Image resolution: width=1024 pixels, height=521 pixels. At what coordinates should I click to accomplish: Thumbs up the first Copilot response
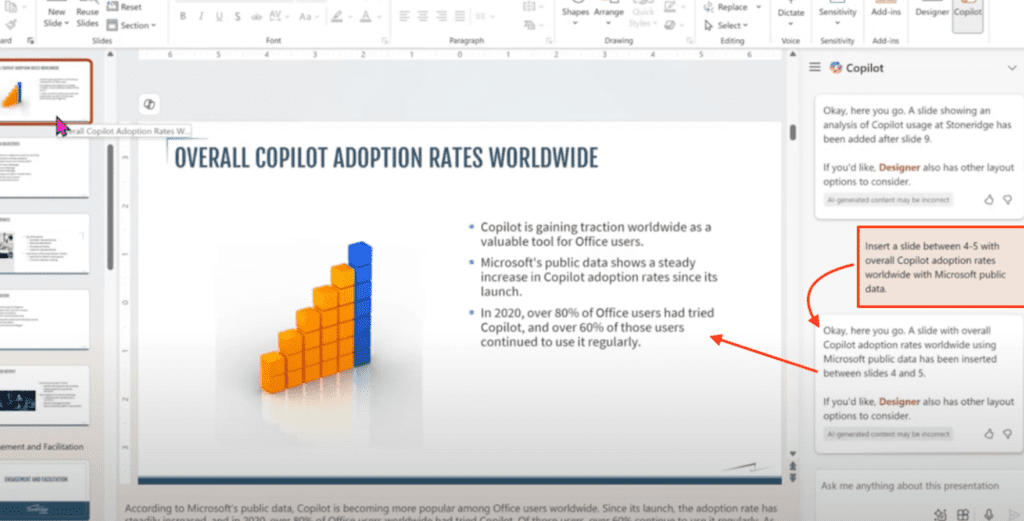(x=988, y=200)
